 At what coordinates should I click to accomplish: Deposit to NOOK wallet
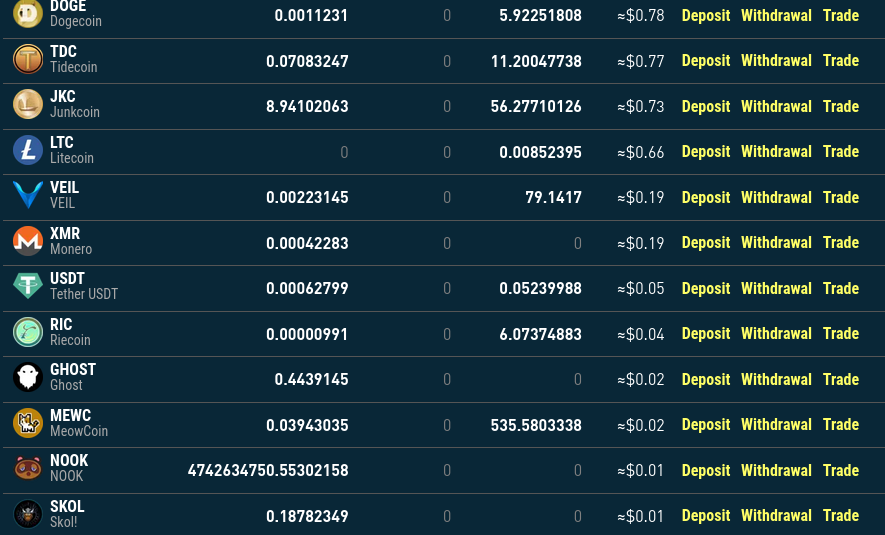tap(706, 471)
